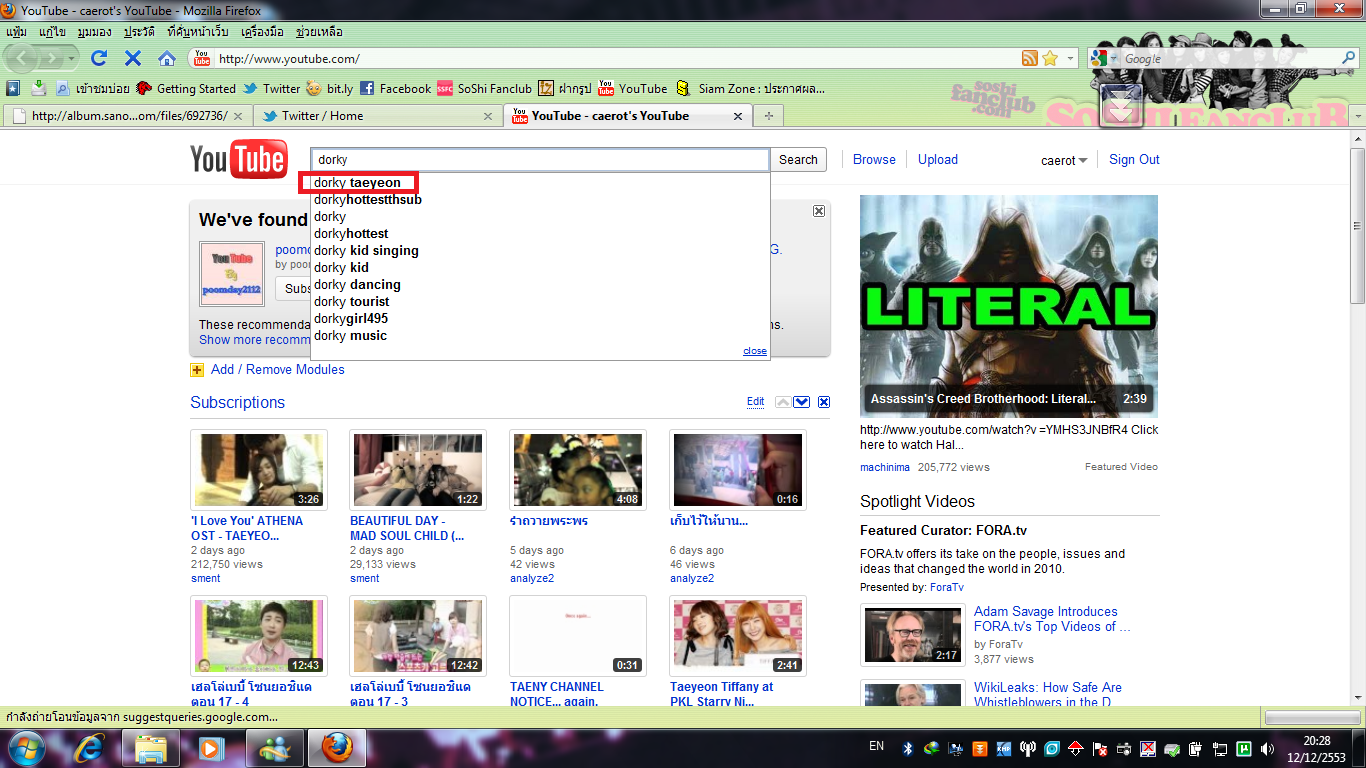This screenshot has width=1366, height=768.
Task: Open the Twitter bookmark in bookmarks toolbar
Action: coord(271,88)
